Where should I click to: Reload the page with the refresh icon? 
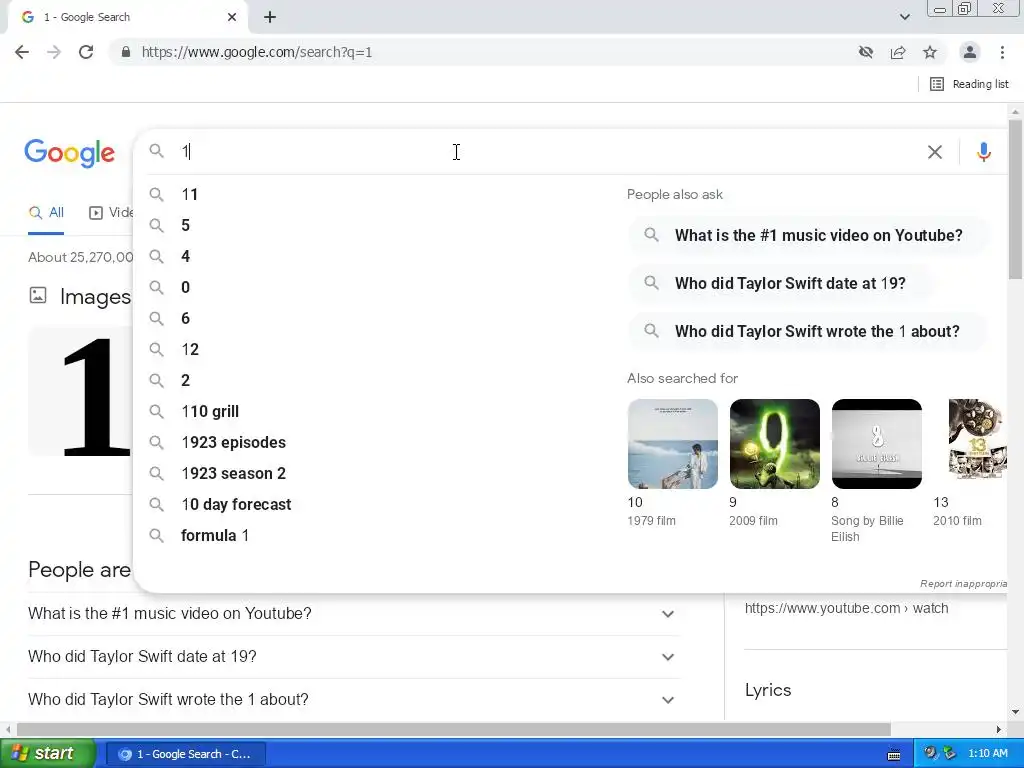coord(86,52)
